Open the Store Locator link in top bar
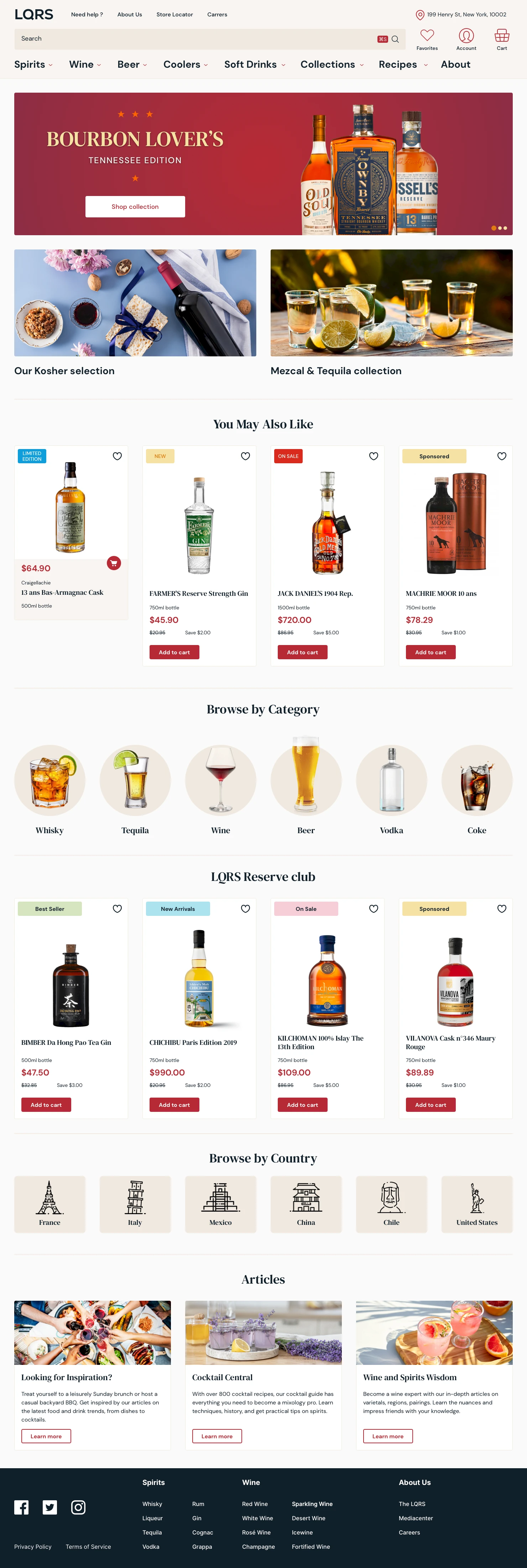This screenshot has height=1568, width=527. tap(174, 15)
